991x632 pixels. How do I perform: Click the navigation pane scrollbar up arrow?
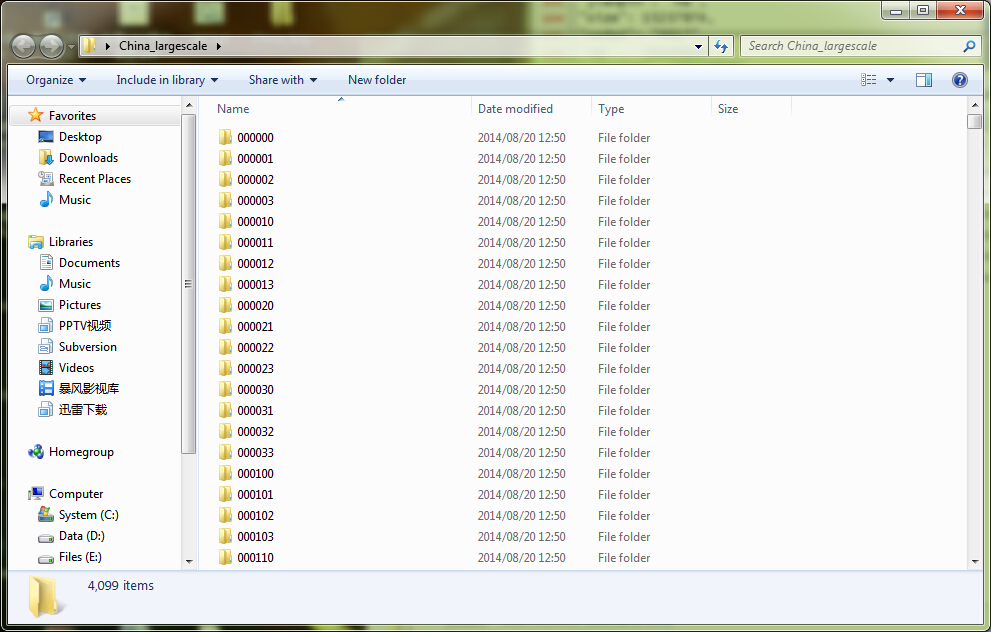pos(188,105)
